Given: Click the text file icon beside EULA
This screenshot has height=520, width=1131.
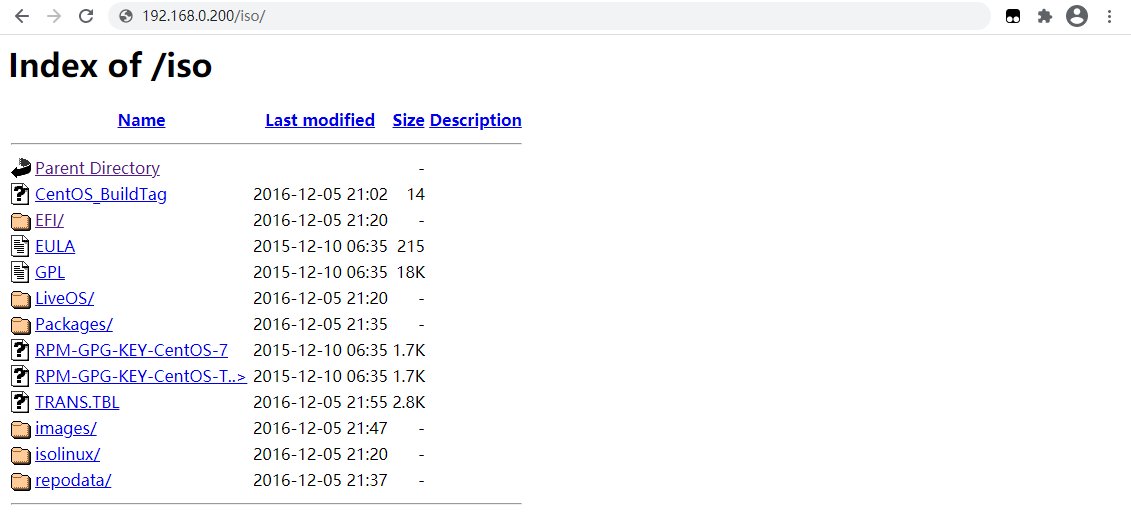Looking at the screenshot, I should point(21,246).
